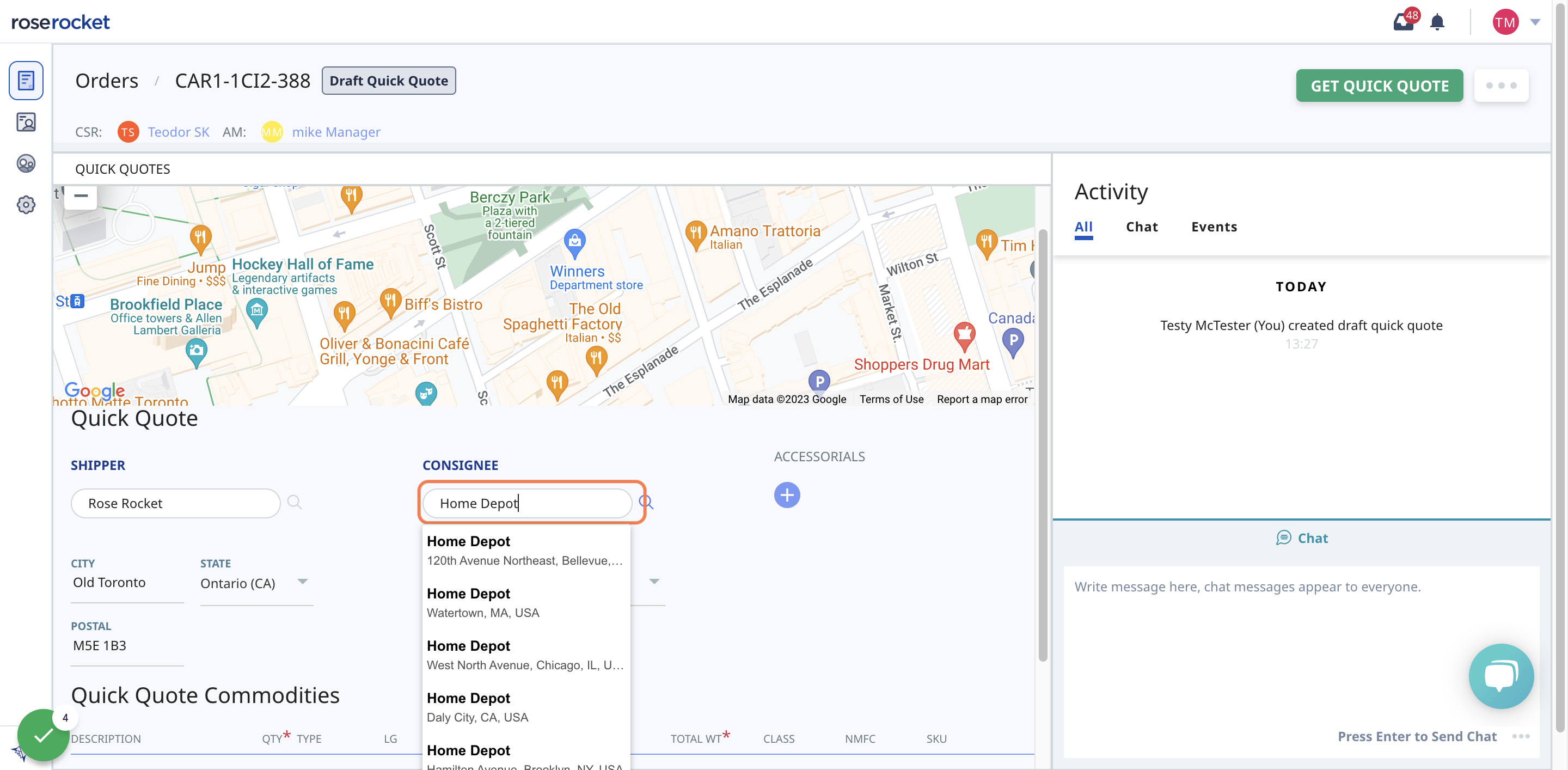Click the roserocket logo

pyautogui.click(x=60, y=22)
